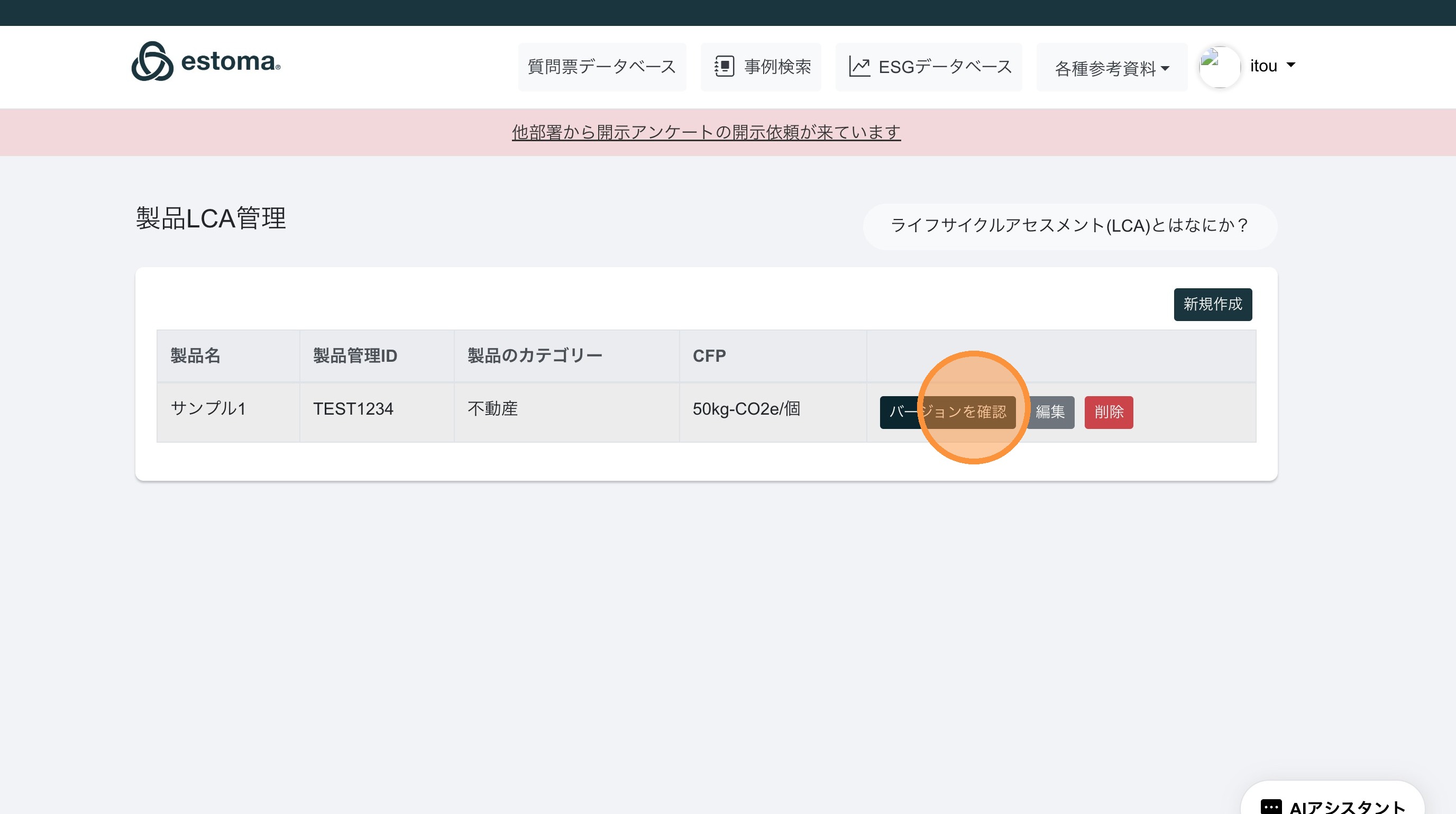This screenshot has height=814, width=1456.
Task: Click the CFP column header
Action: [x=709, y=355]
